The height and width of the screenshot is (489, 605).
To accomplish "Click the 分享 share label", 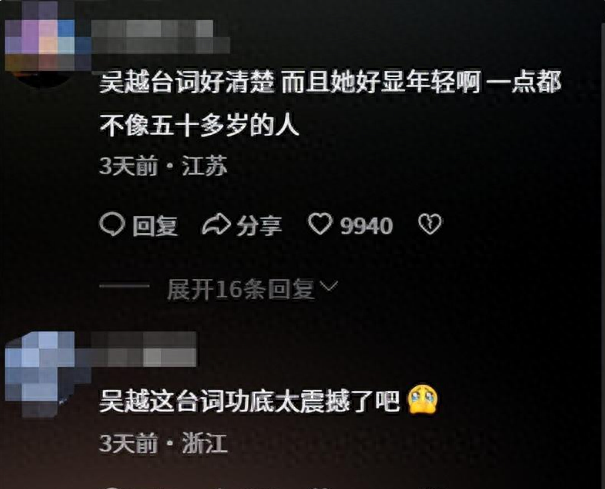I will 259,226.
